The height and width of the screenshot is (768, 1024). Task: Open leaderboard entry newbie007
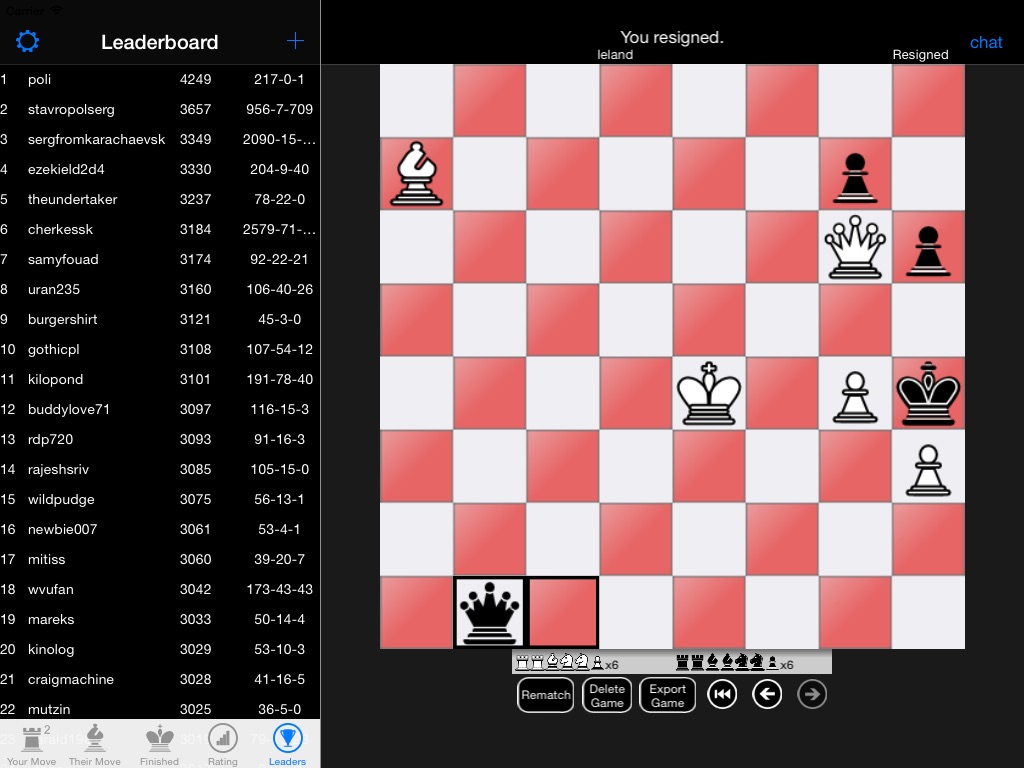click(160, 530)
